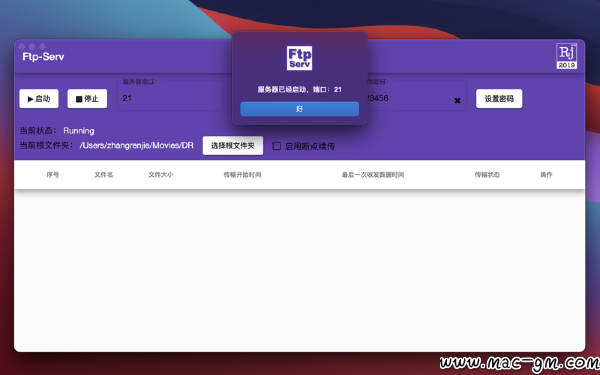Click the 设置密码 button
Screen dimensions: 600x375
tap(499, 99)
